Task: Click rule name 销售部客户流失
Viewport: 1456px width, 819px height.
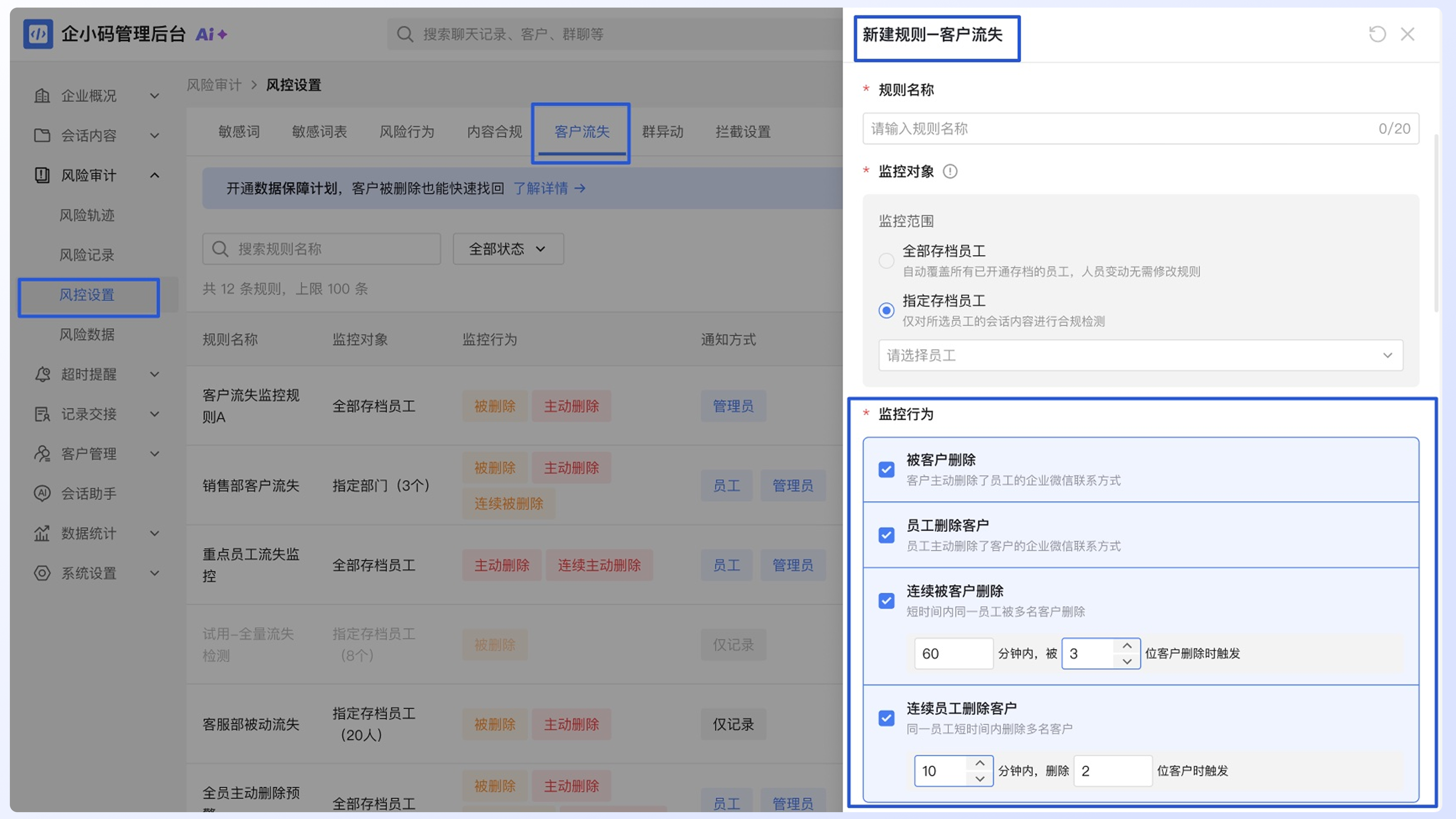Action: click(251, 485)
